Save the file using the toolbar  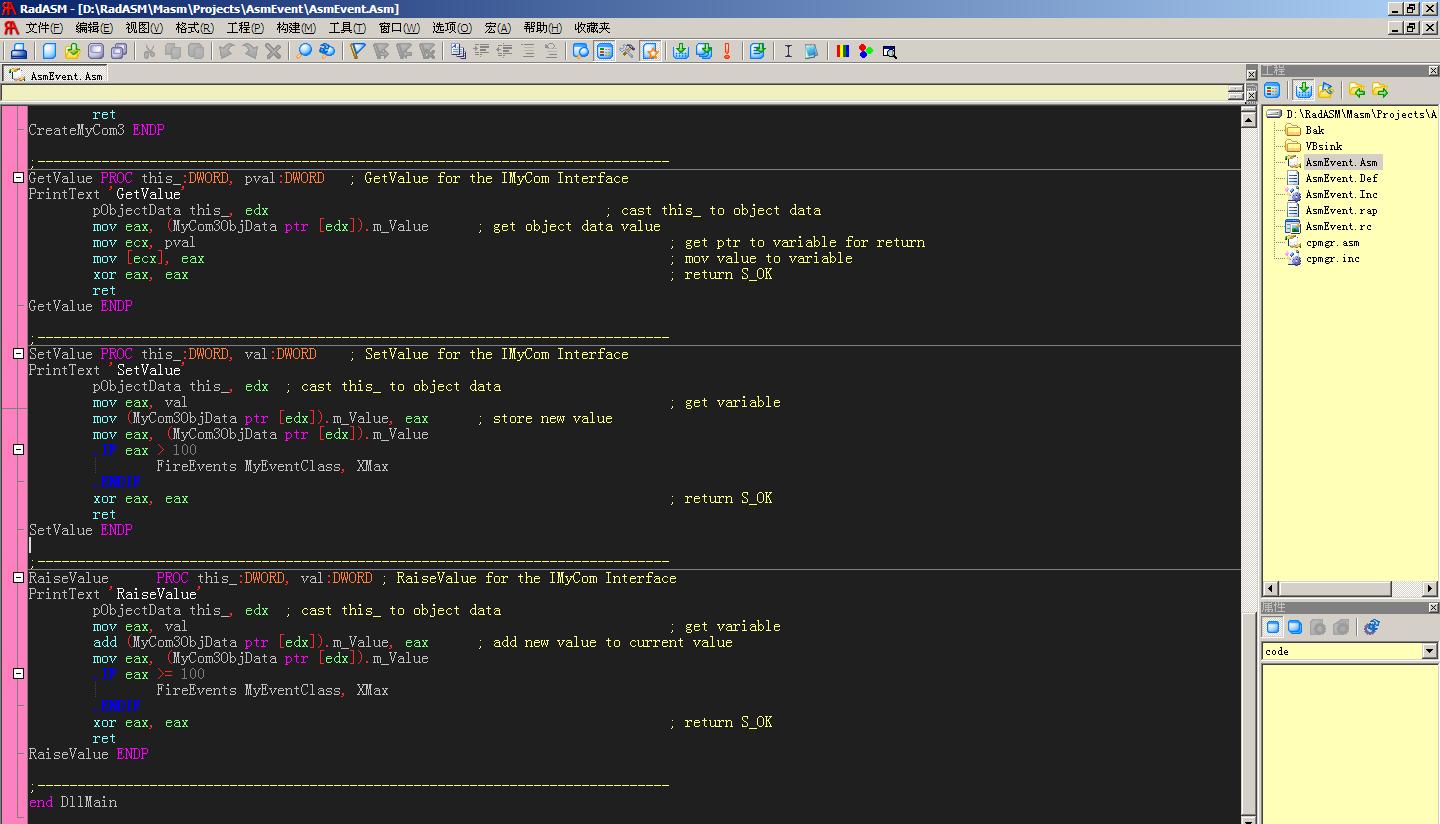pos(96,51)
